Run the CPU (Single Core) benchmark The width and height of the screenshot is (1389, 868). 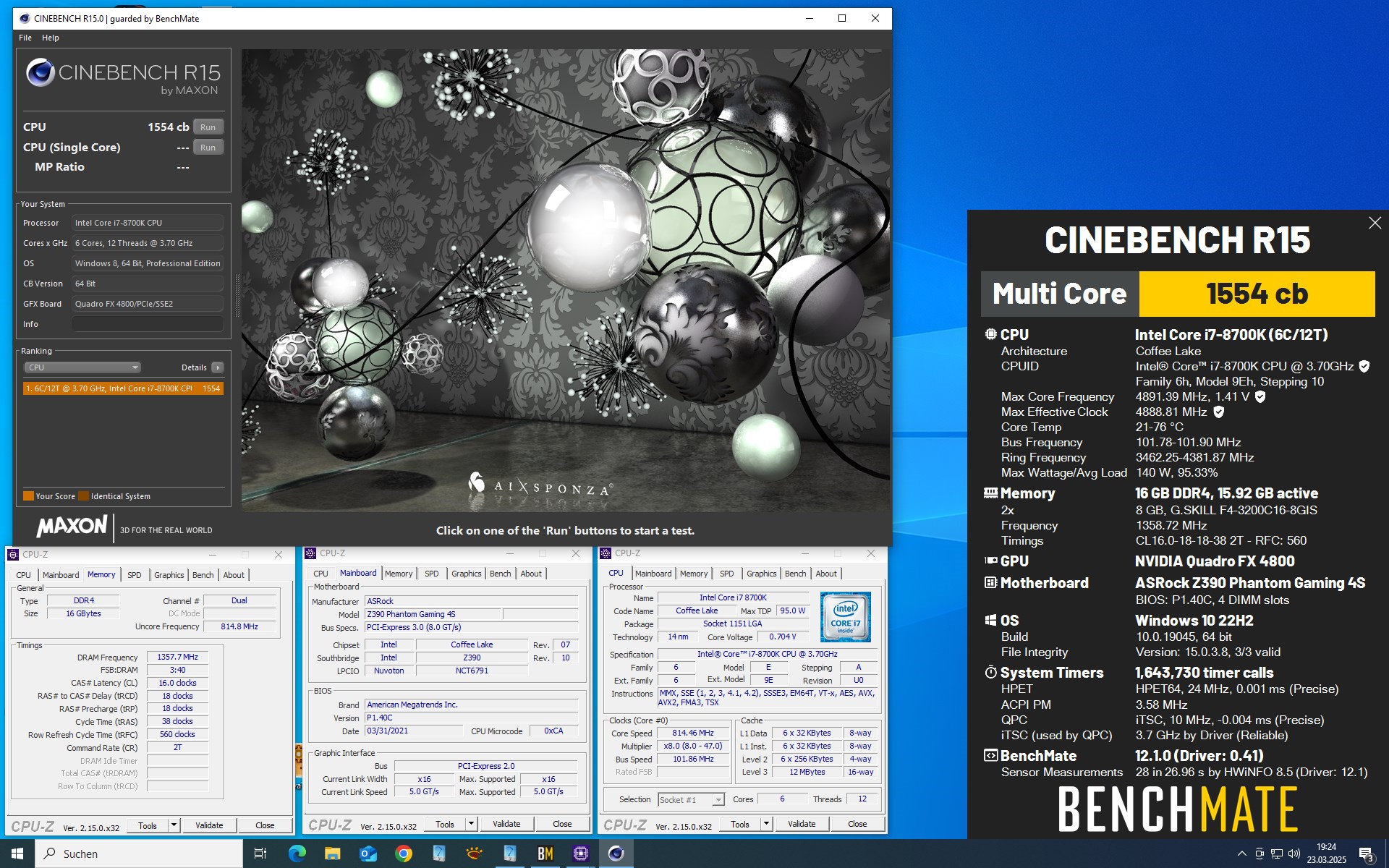pyautogui.click(x=208, y=148)
